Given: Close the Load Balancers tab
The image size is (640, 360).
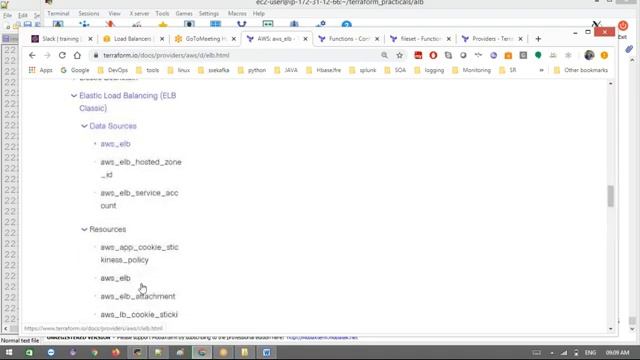Looking at the screenshot, I should pos(162,39).
